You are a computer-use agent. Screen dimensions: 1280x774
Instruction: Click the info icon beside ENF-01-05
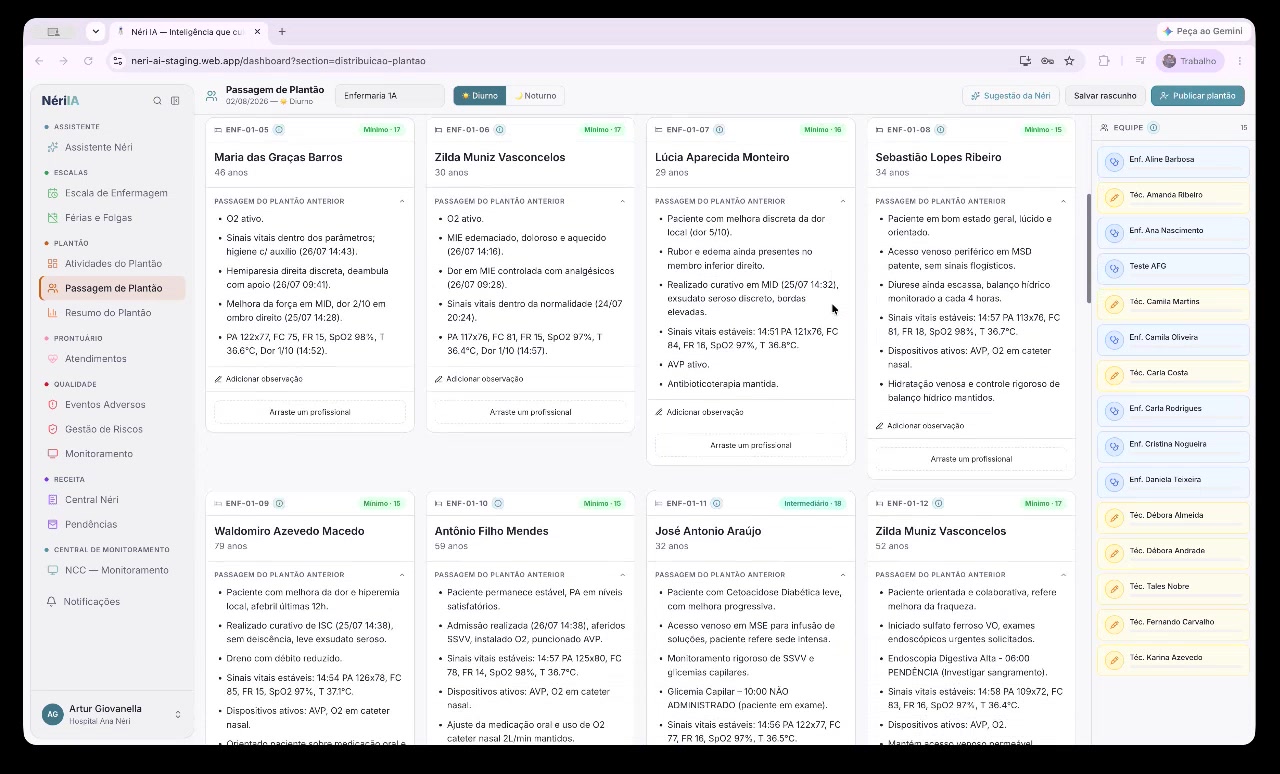click(279, 130)
